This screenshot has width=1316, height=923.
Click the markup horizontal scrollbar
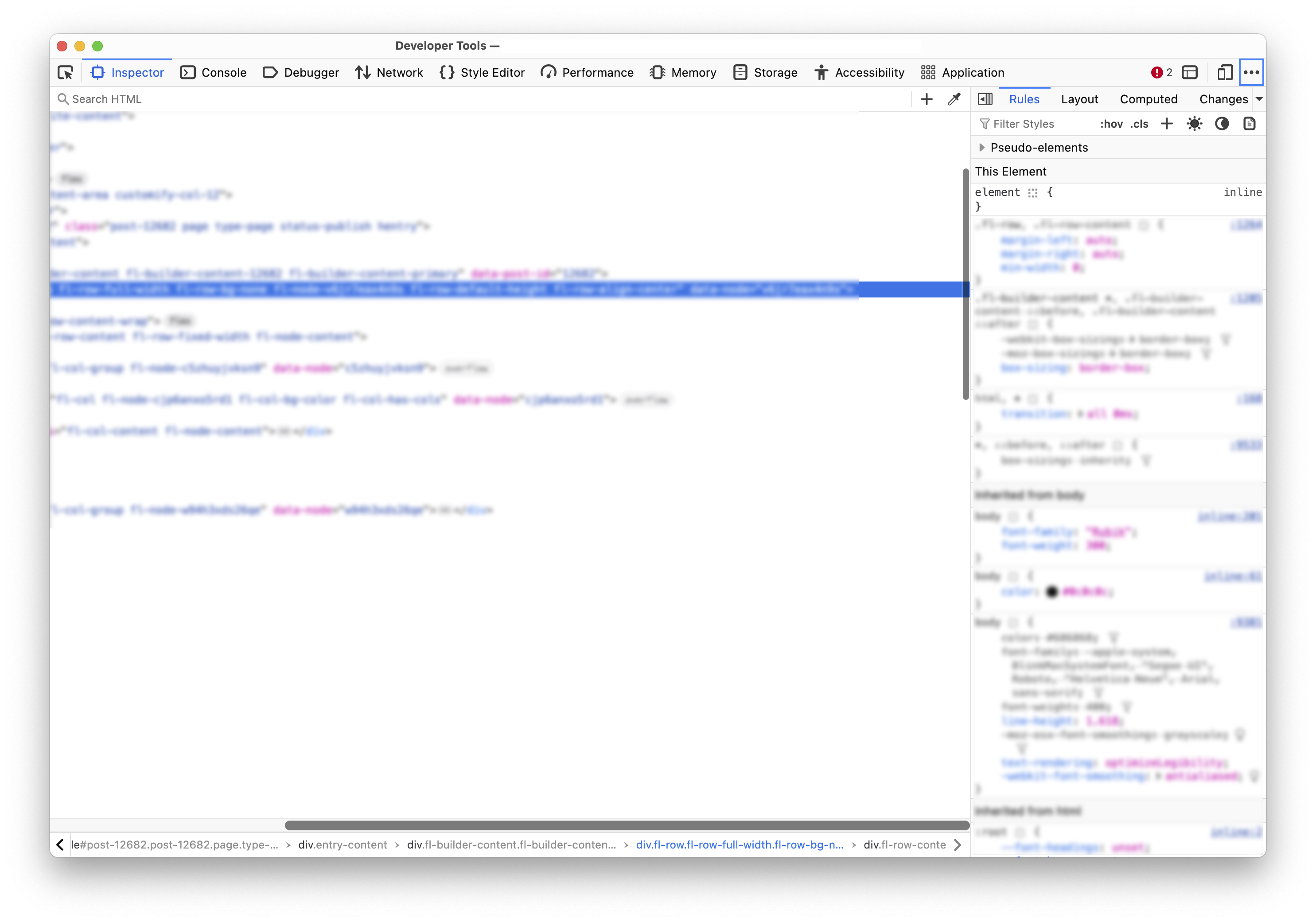627,825
